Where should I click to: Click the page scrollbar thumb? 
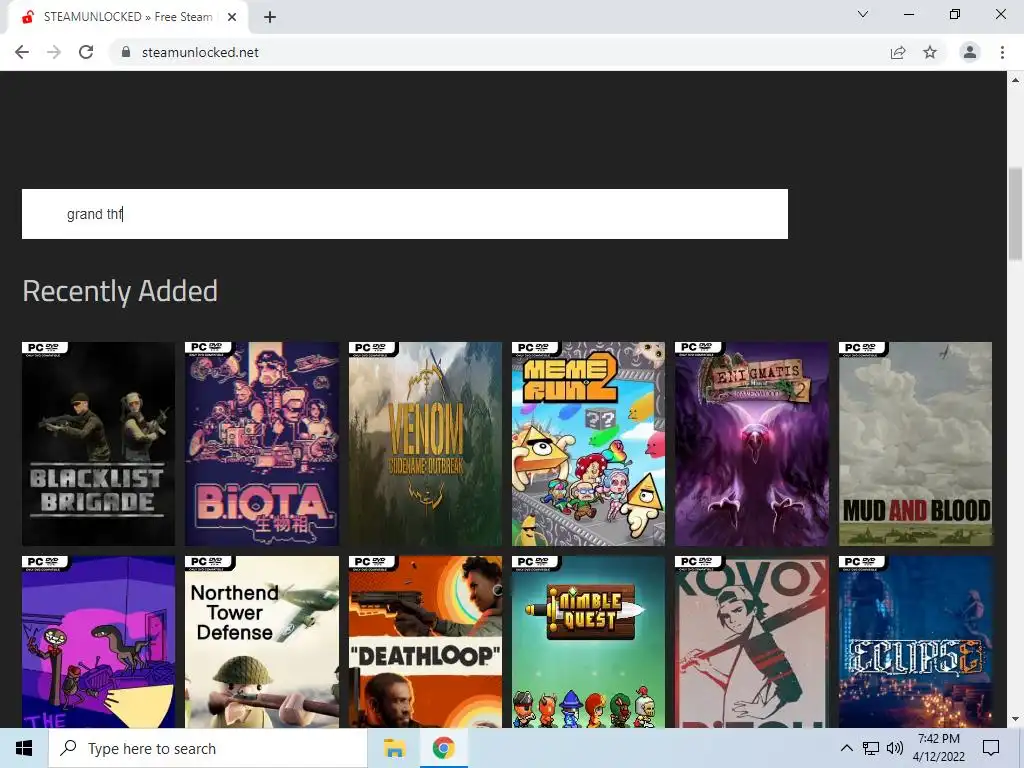[x=1015, y=214]
